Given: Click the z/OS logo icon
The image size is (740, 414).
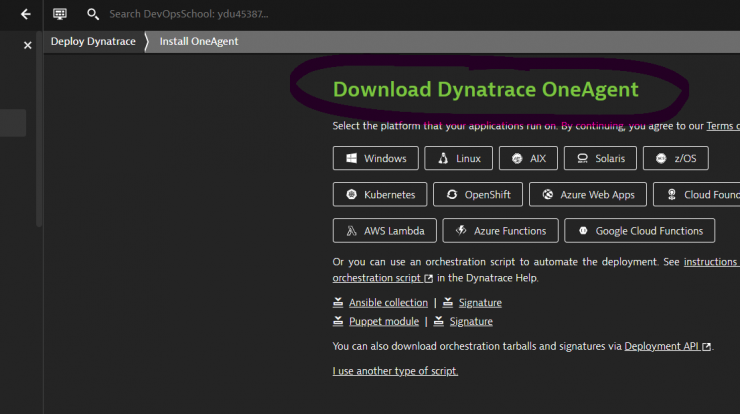Looking at the screenshot, I should [x=661, y=158].
